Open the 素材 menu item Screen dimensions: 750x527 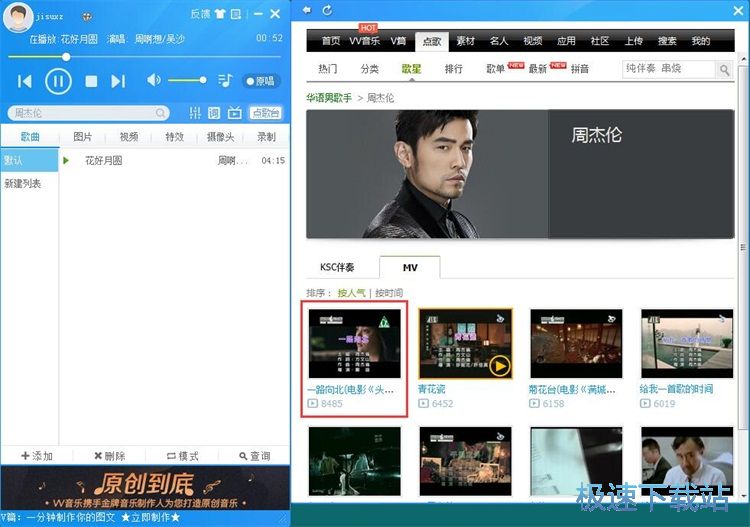pos(465,41)
